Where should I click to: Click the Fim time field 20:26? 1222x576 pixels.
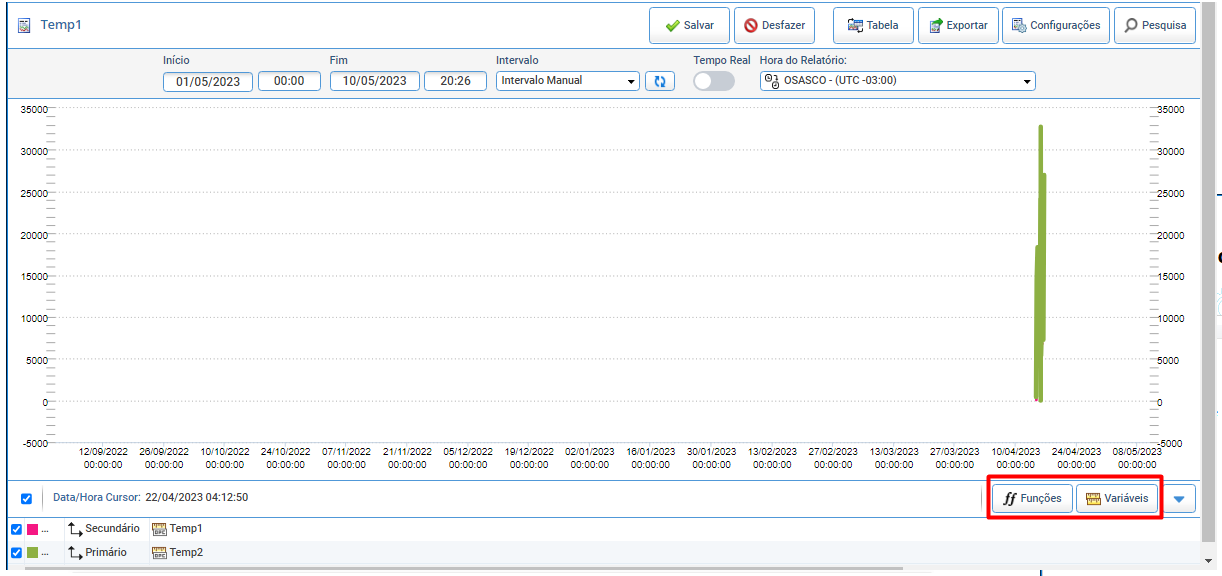[455, 81]
